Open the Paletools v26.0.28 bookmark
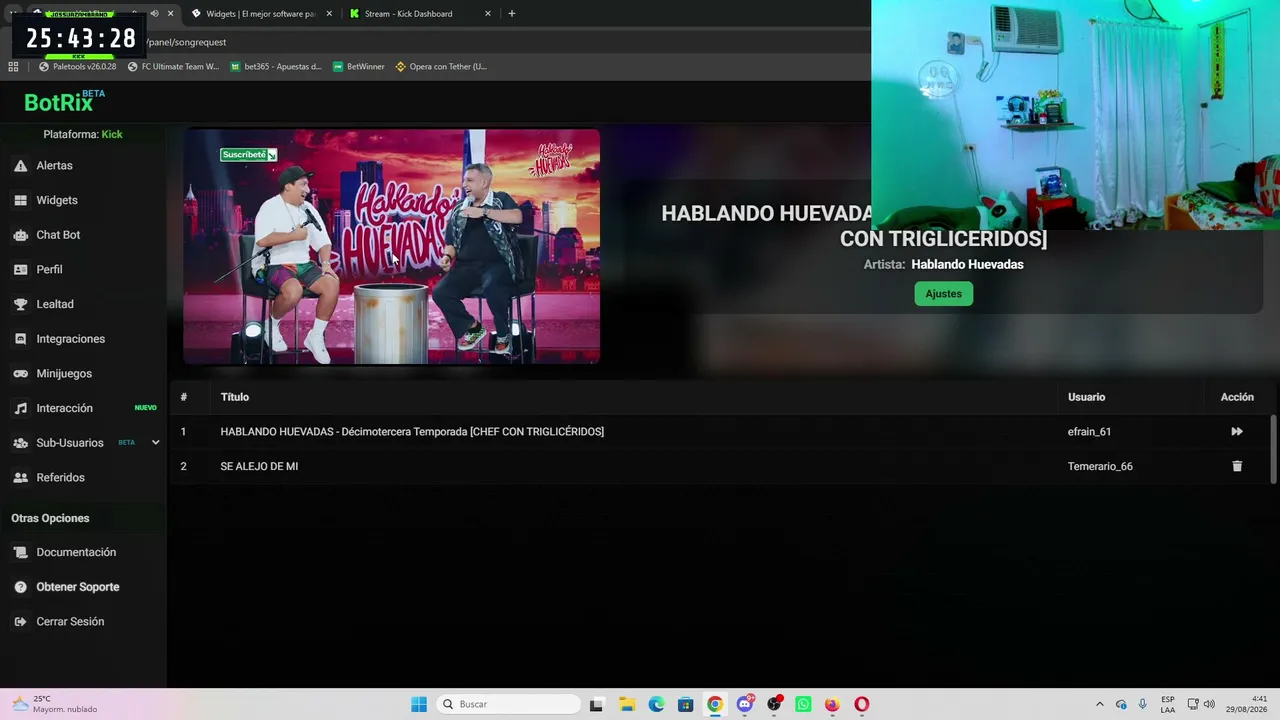Screen dimensions: 1280x720 pos(77,67)
